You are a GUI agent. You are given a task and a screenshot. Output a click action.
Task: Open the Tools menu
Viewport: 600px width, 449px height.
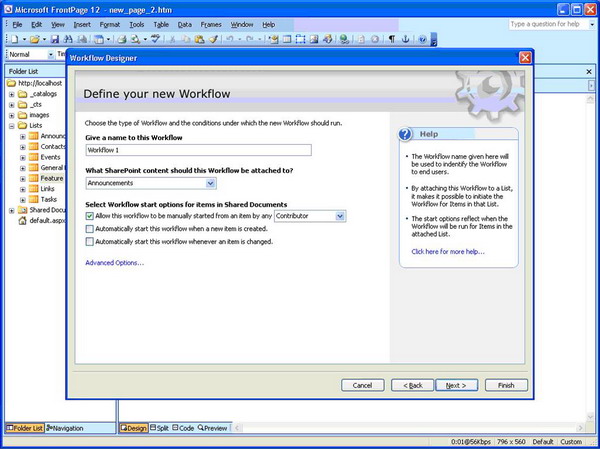click(x=137, y=24)
